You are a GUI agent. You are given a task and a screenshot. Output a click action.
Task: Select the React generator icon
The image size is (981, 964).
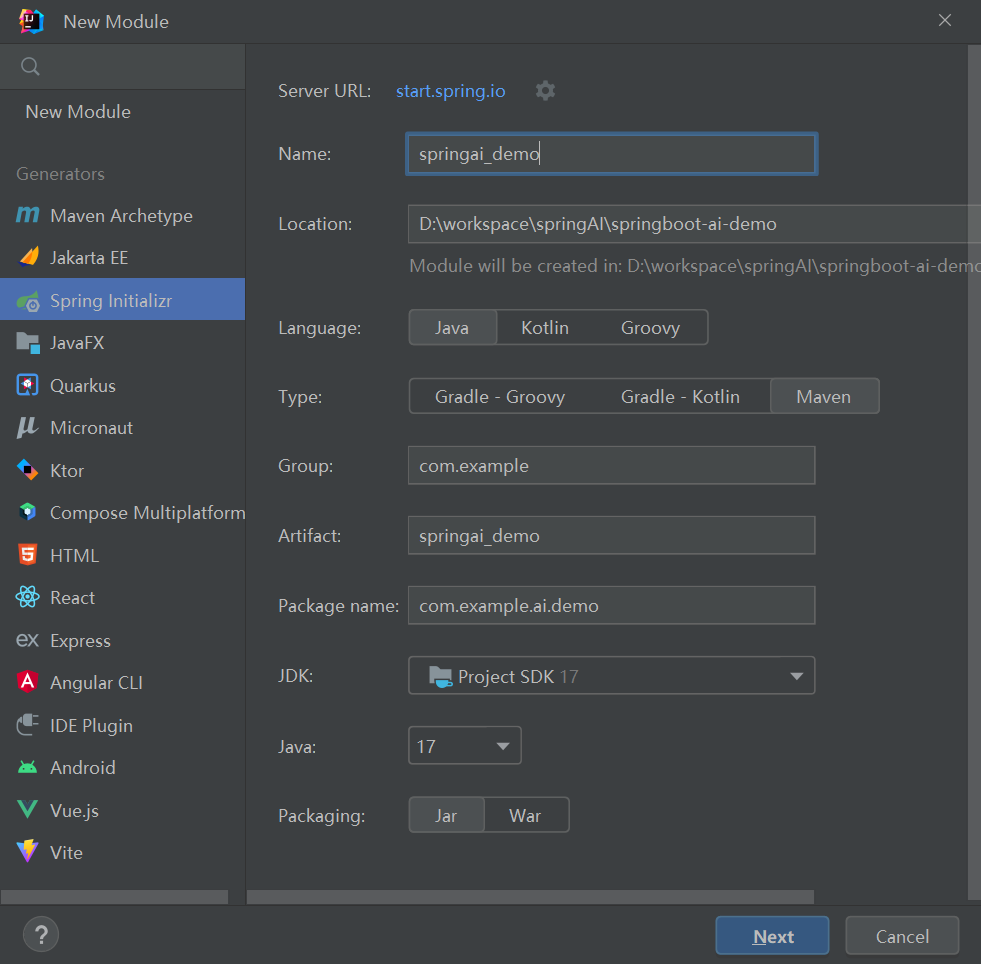[28, 598]
